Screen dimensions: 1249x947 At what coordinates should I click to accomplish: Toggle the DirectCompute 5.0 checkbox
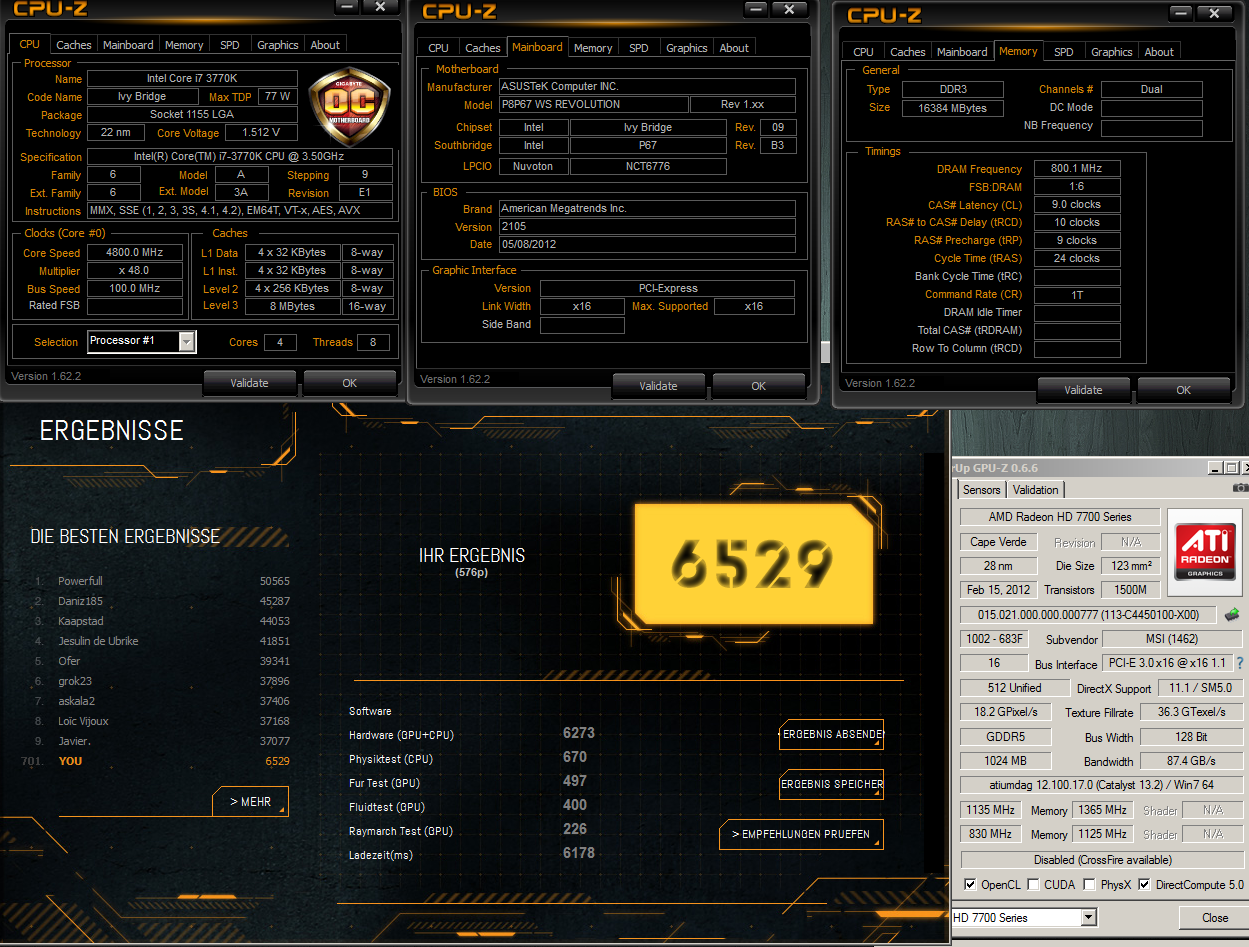tap(1144, 885)
